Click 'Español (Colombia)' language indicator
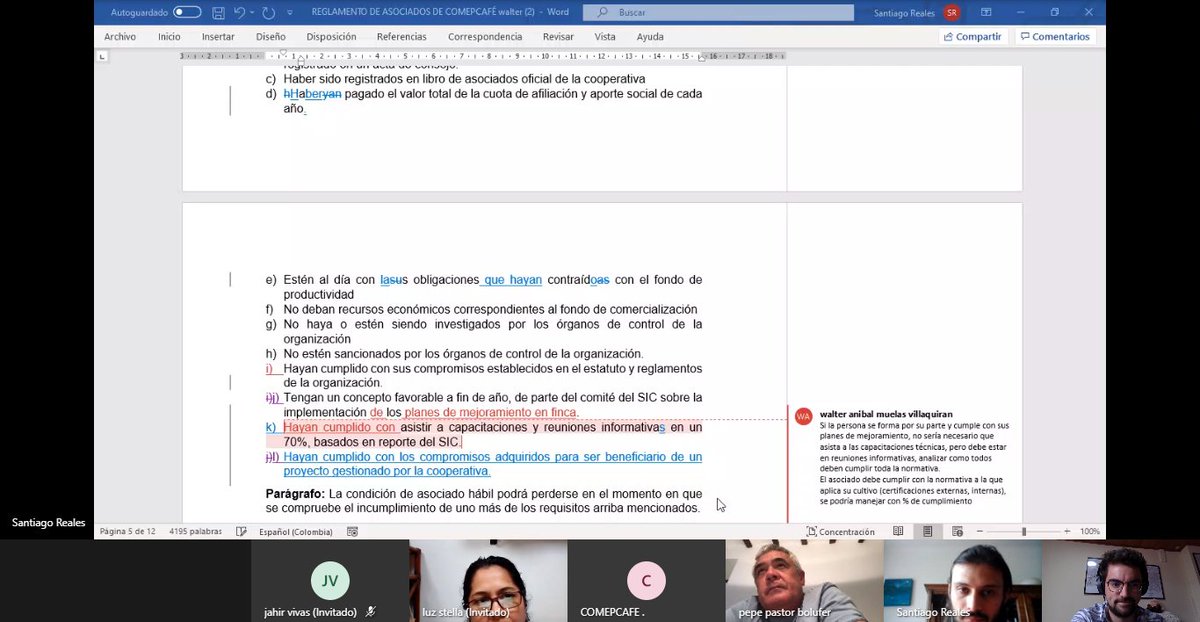Screen dimensions: 1200x622 [x=295, y=532]
